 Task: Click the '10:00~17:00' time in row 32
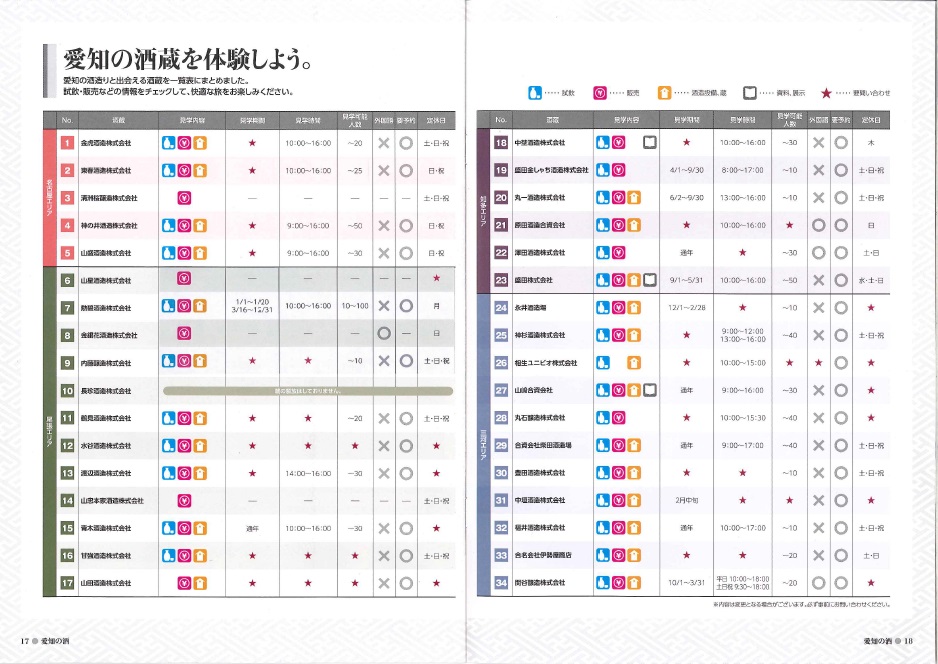(x=742, y=528)
